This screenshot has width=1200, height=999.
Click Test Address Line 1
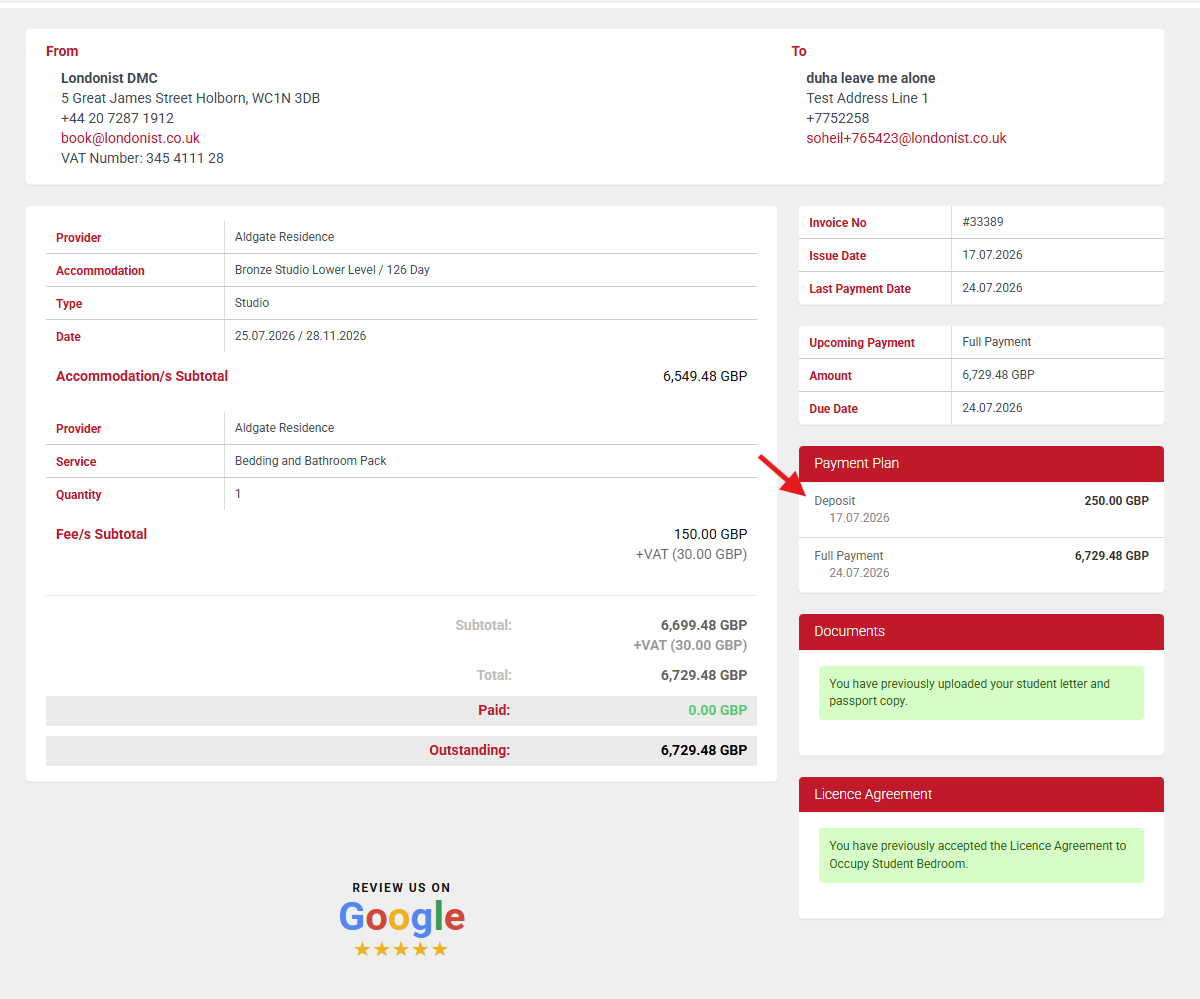coord(867,98)
